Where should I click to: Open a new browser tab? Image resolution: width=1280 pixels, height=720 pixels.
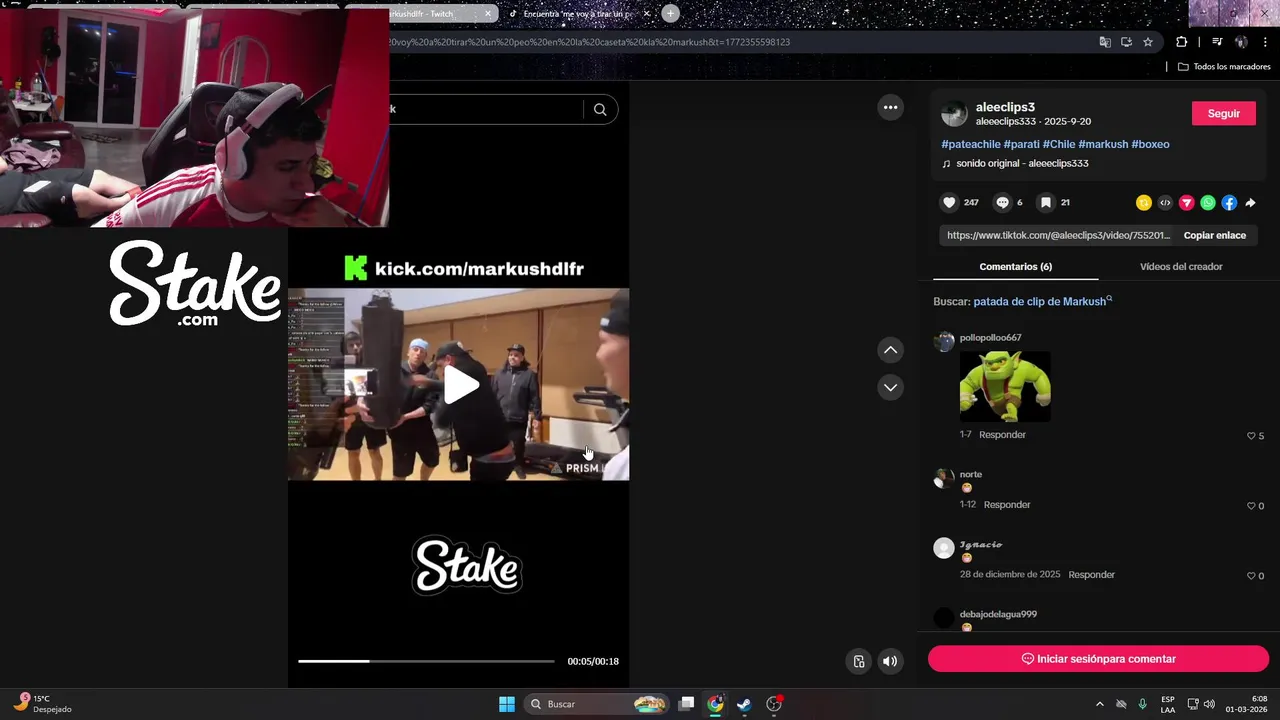[670, 13]
